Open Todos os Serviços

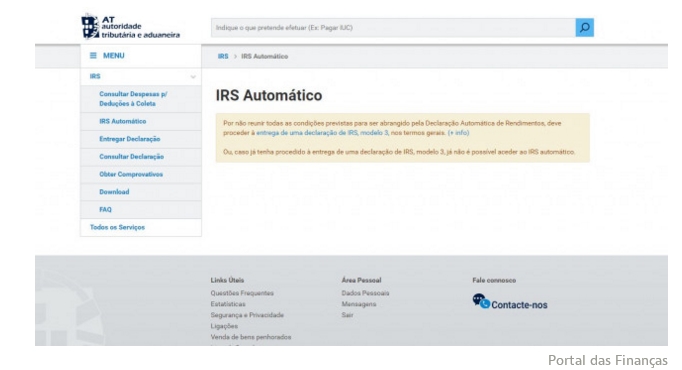pyautogui.click(x=117, y=227)
